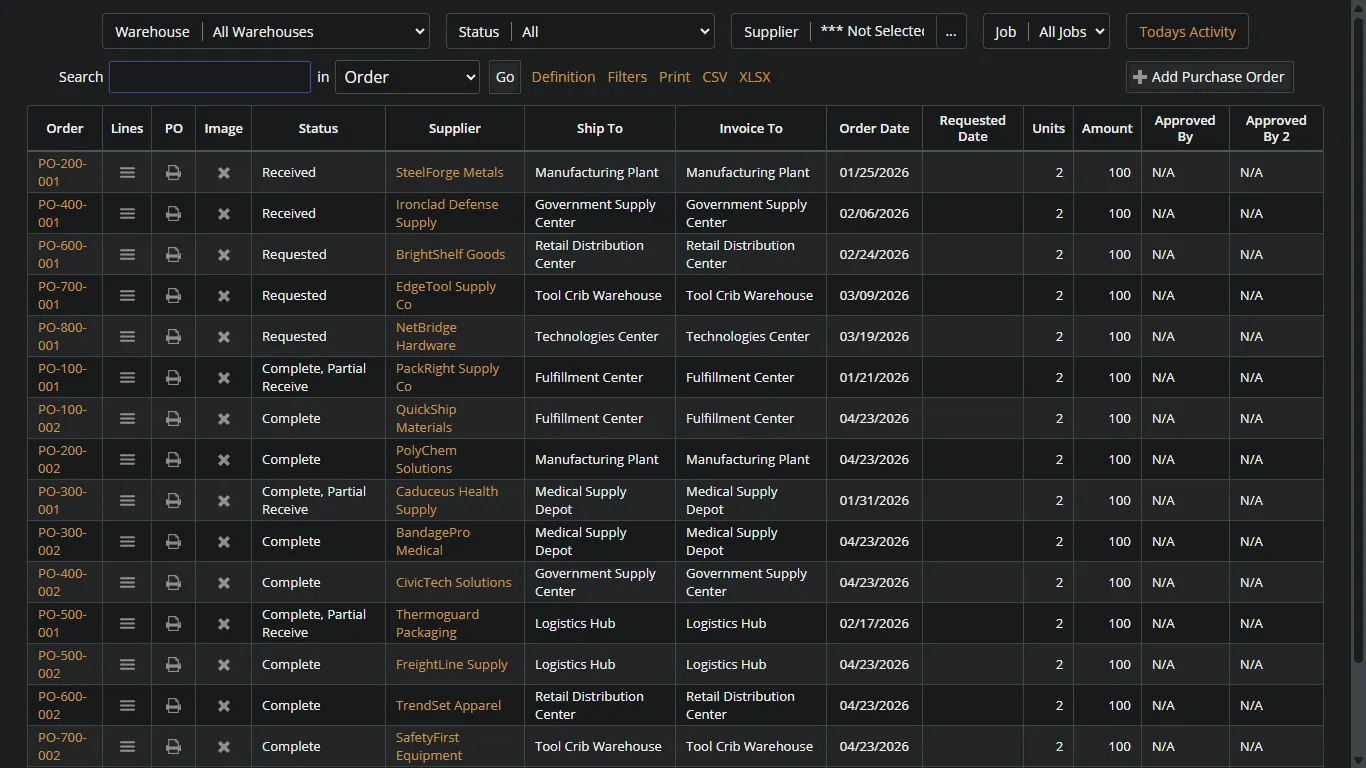Viewport: 1366px width, 768px height.
Task: Open lines menu for PO-700-001
Action: coord(127,296)
